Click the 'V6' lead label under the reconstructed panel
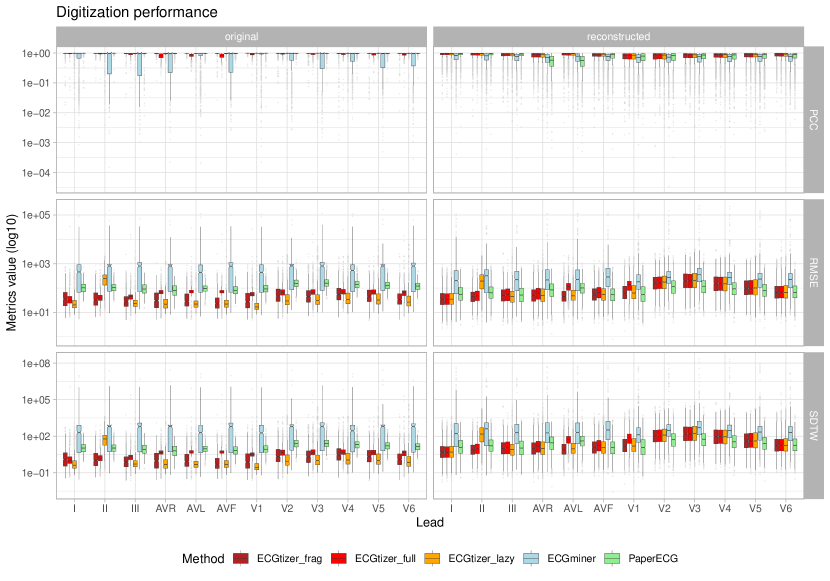Image resolution: width=830 pixels, height=581 pixels. pyautogui.click(x=786, y=509)
